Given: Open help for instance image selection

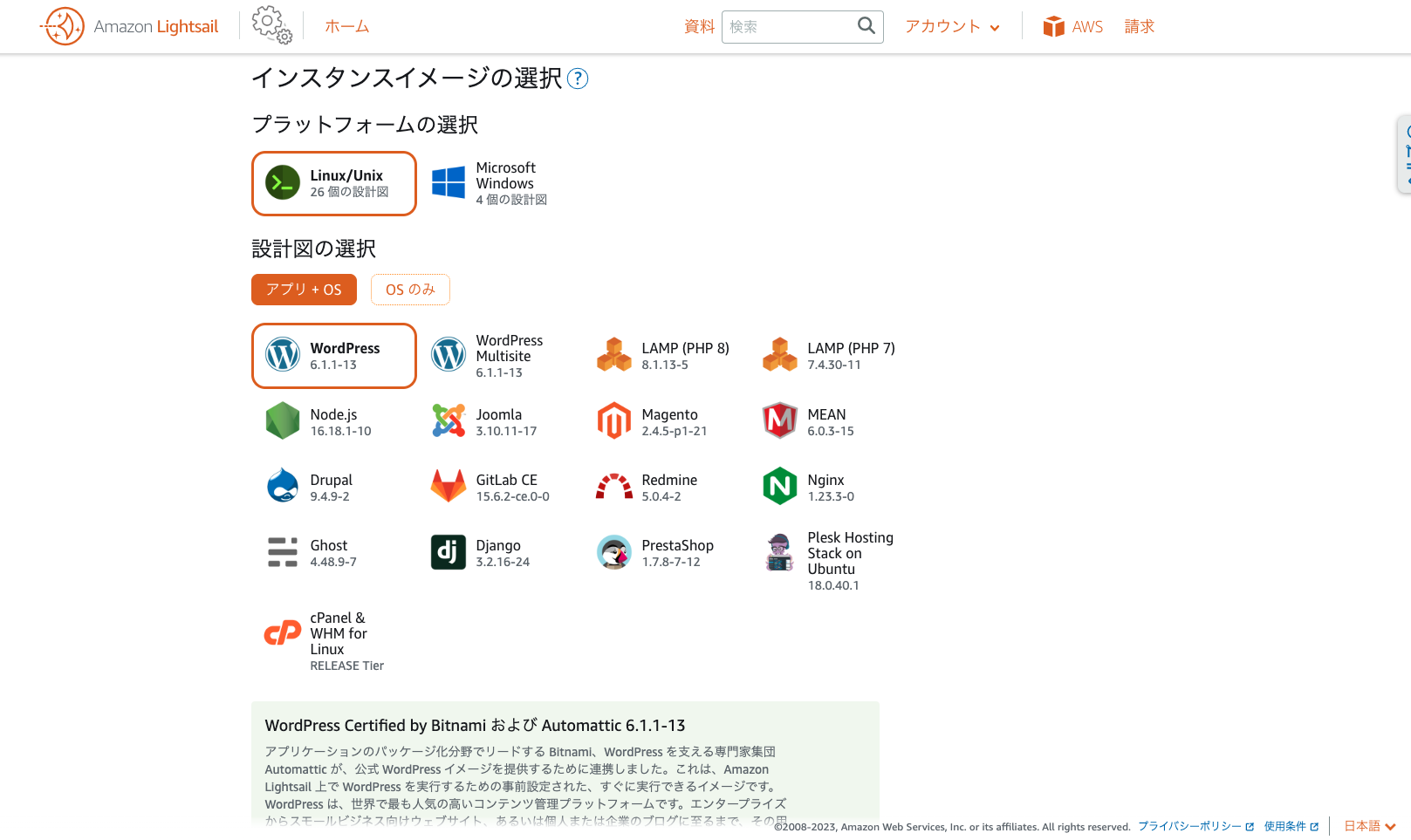Looking at the screenshot, I should [x=578, y=79].
